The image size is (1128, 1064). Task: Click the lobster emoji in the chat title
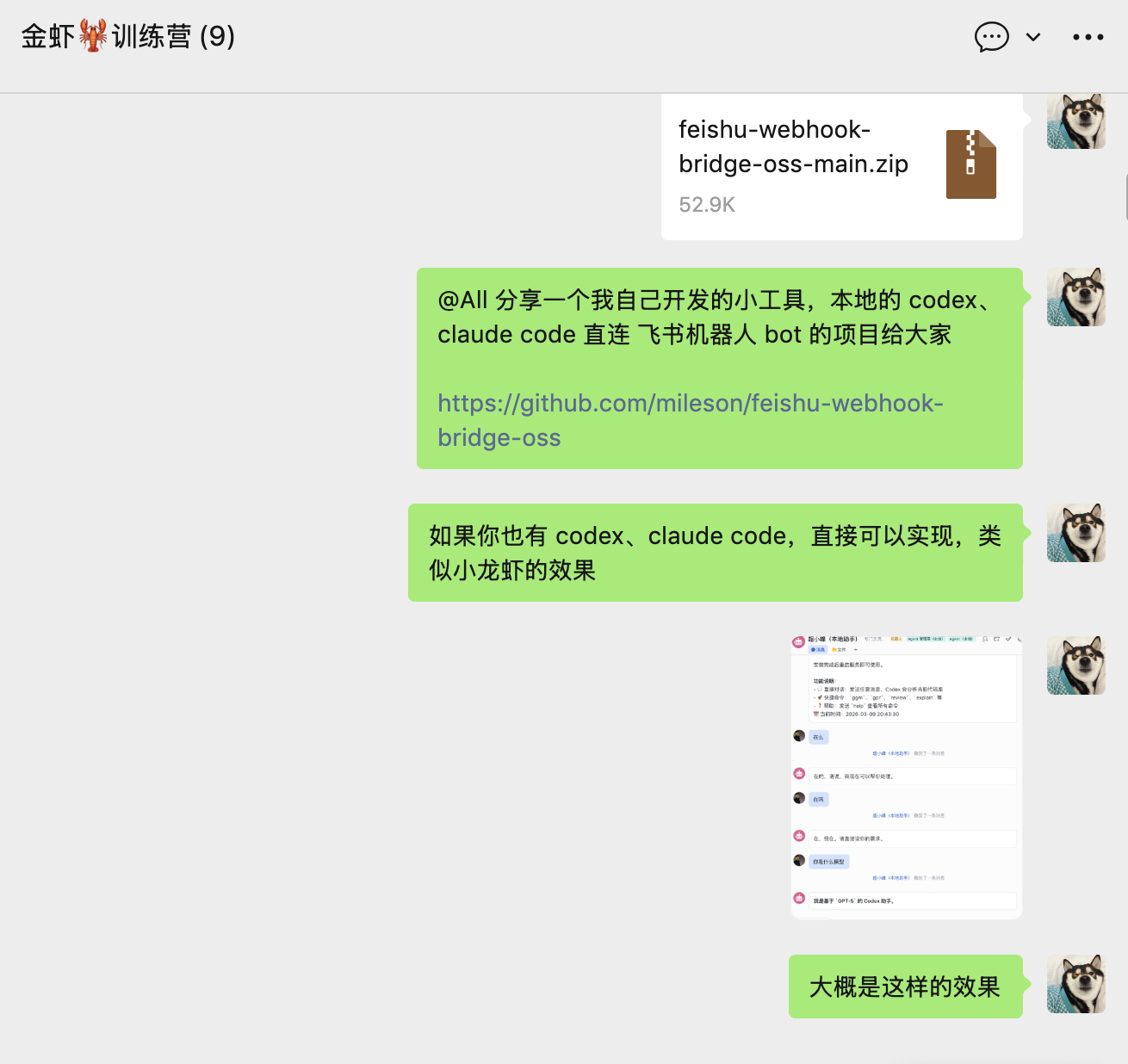tap(93, 37)
